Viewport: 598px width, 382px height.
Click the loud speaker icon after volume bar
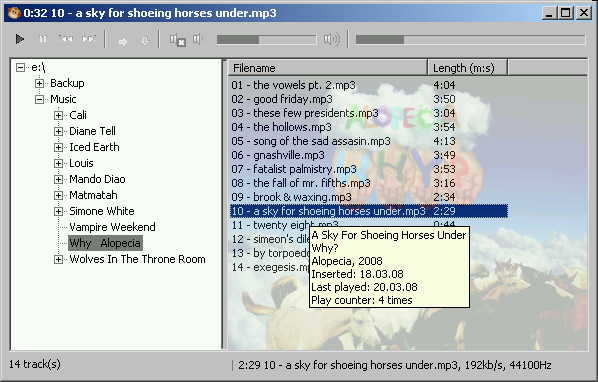[331, 39]
